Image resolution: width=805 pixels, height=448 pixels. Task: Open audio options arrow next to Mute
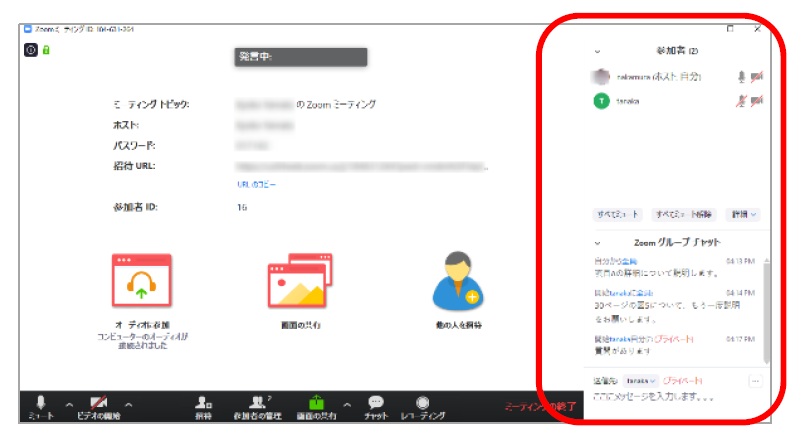pyautogui.click(x=69, y=404)
